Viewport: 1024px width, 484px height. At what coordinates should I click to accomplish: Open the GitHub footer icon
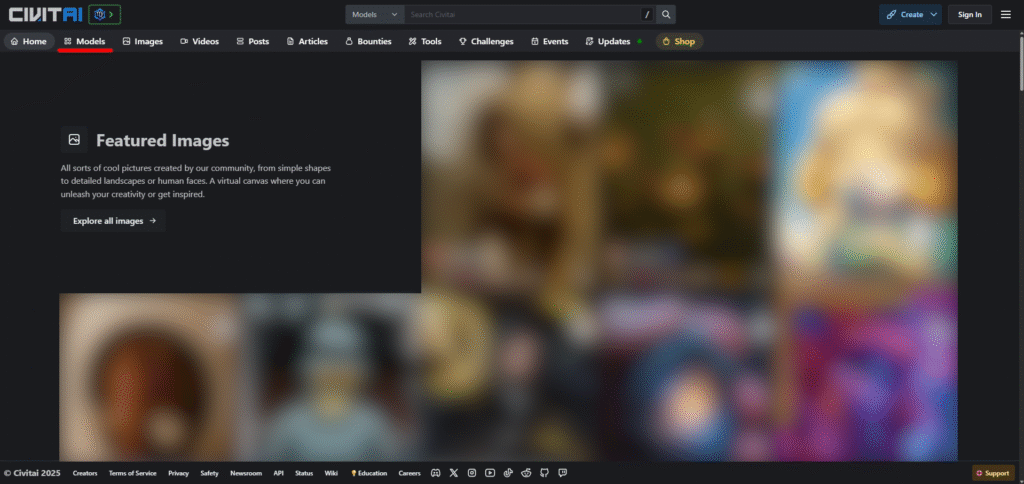click(544, 473)
